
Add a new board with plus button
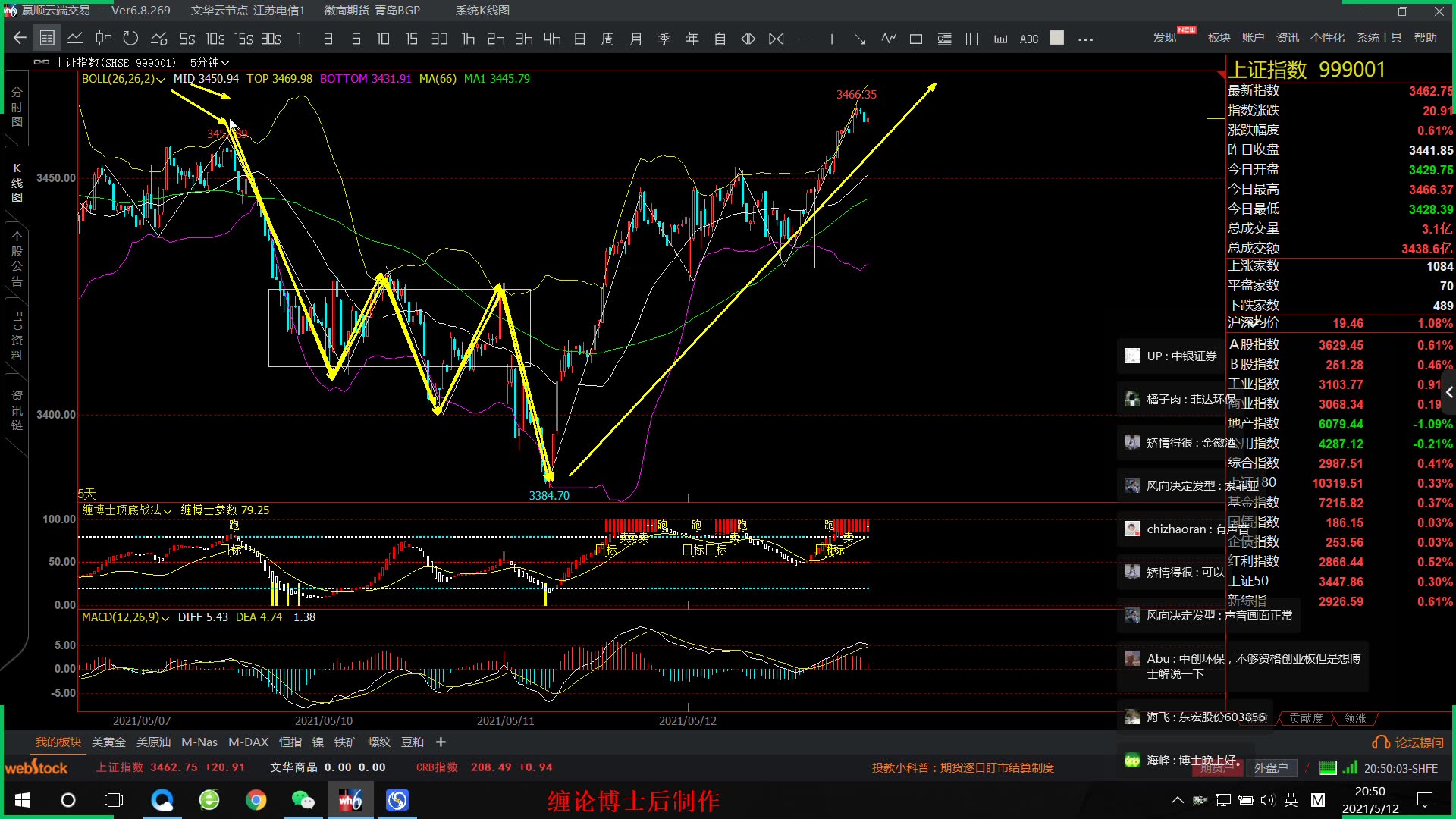441,742
